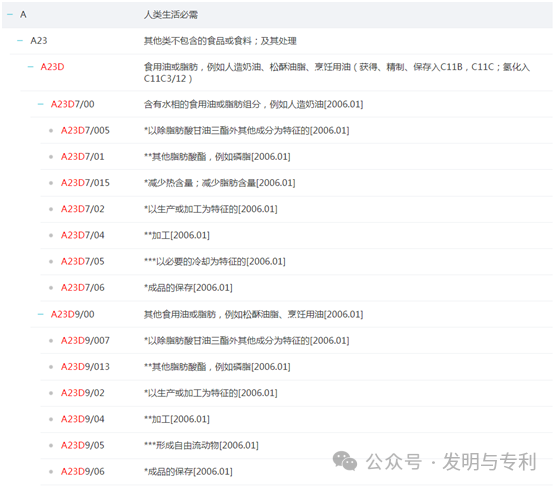Click the bullet icon beside A23D7/005
558x490 pixels.
point(51,131)
